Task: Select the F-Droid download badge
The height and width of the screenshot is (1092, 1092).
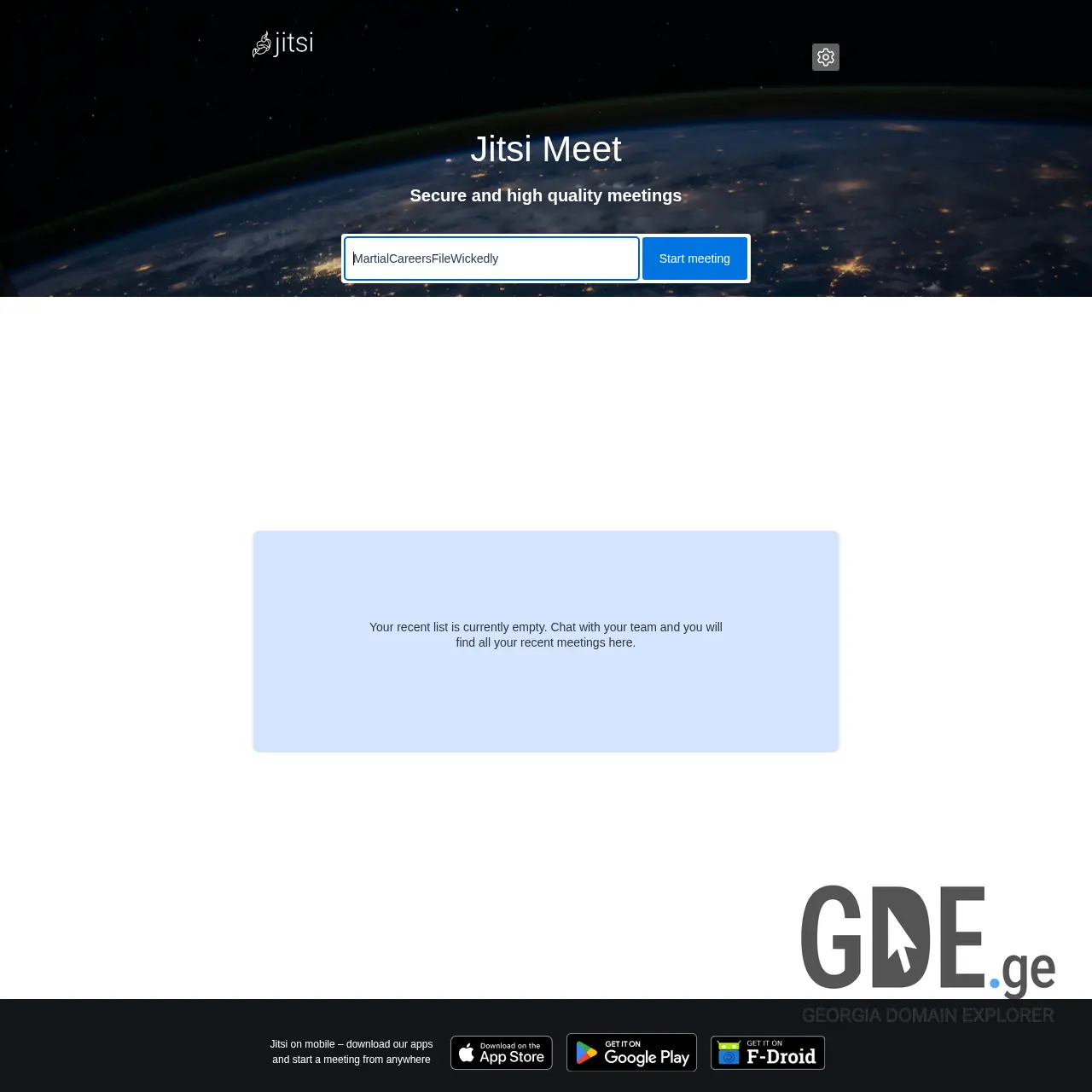Action: pyautogui.click(x=767, y=1052)
